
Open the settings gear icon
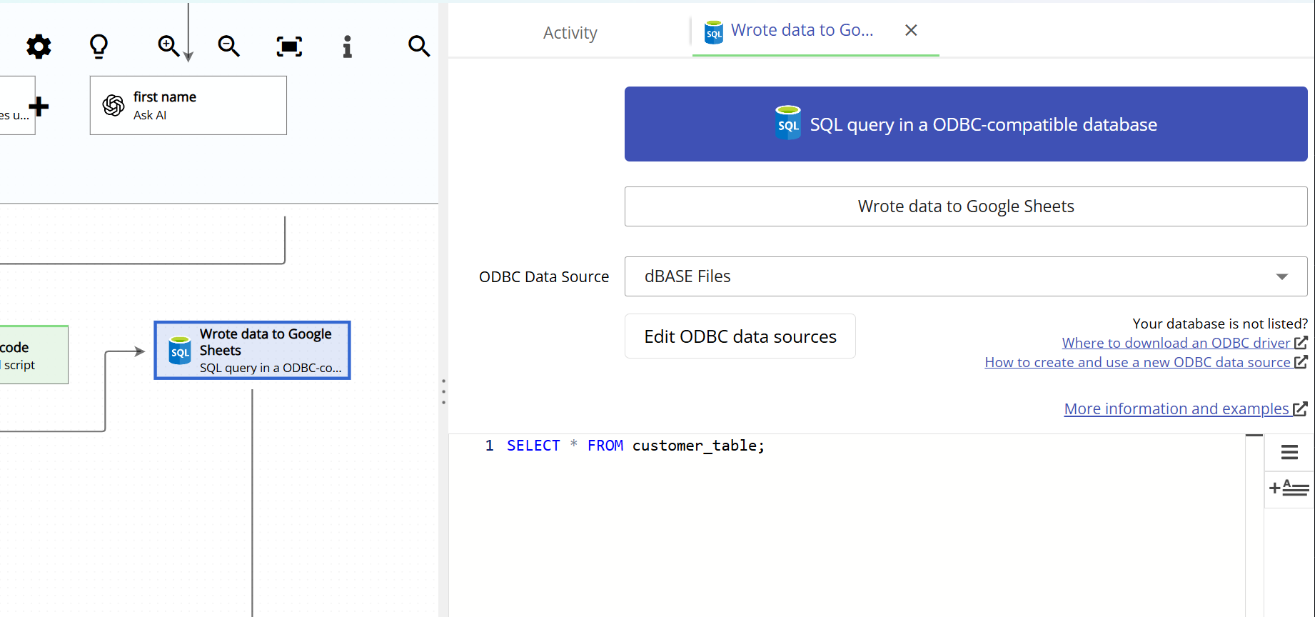39,46
